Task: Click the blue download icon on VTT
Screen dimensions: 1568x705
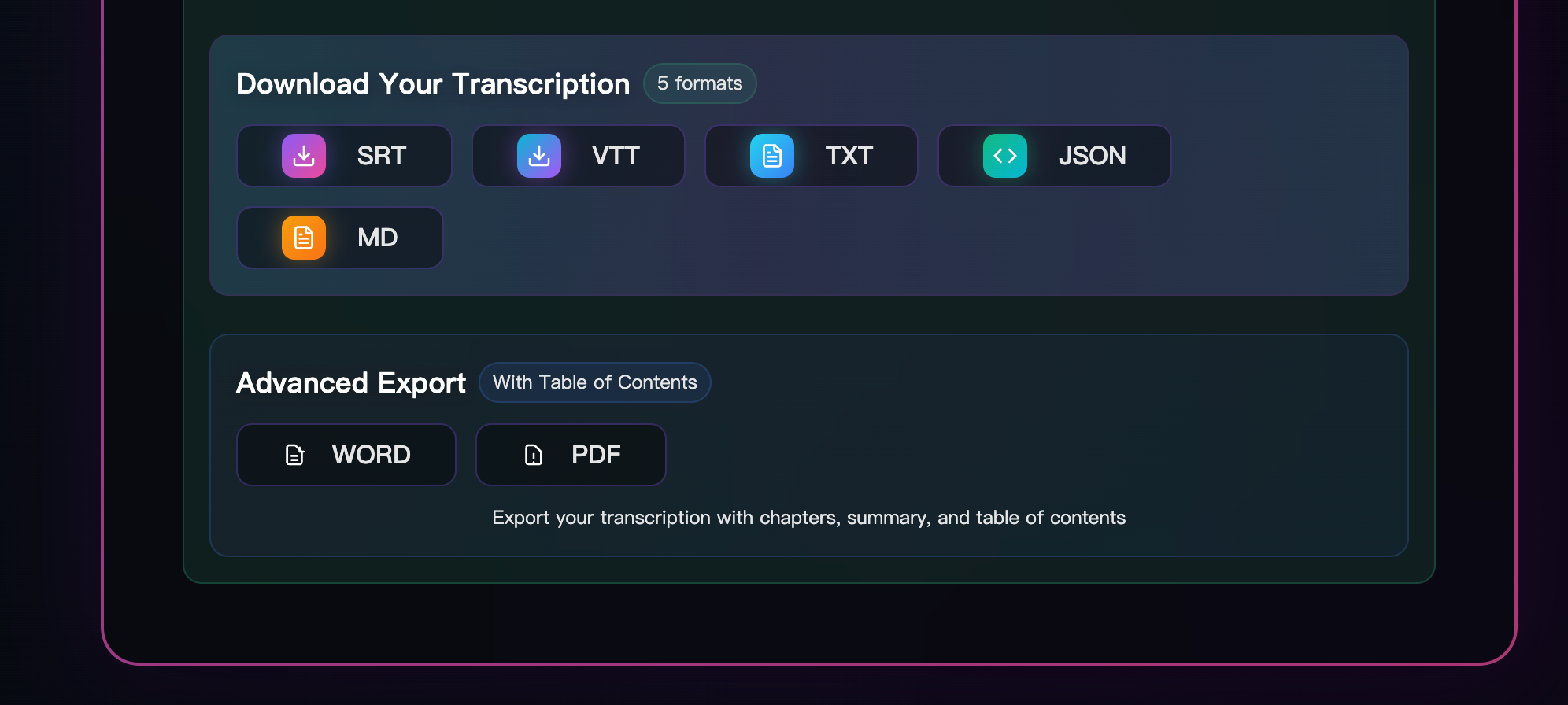Action: click(538, 155)
